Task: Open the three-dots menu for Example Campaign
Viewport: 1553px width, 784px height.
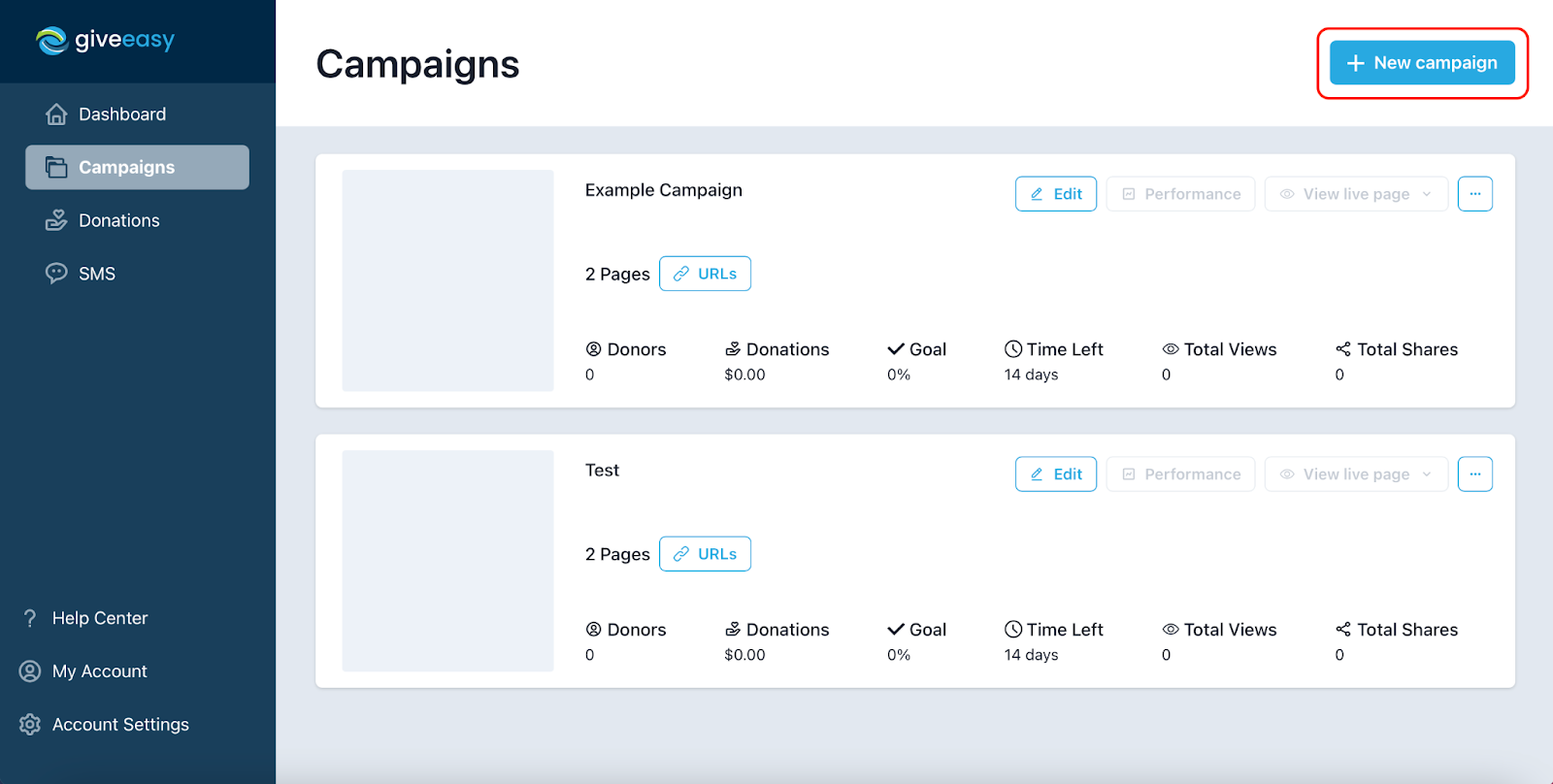Action: click(1474, 194)
